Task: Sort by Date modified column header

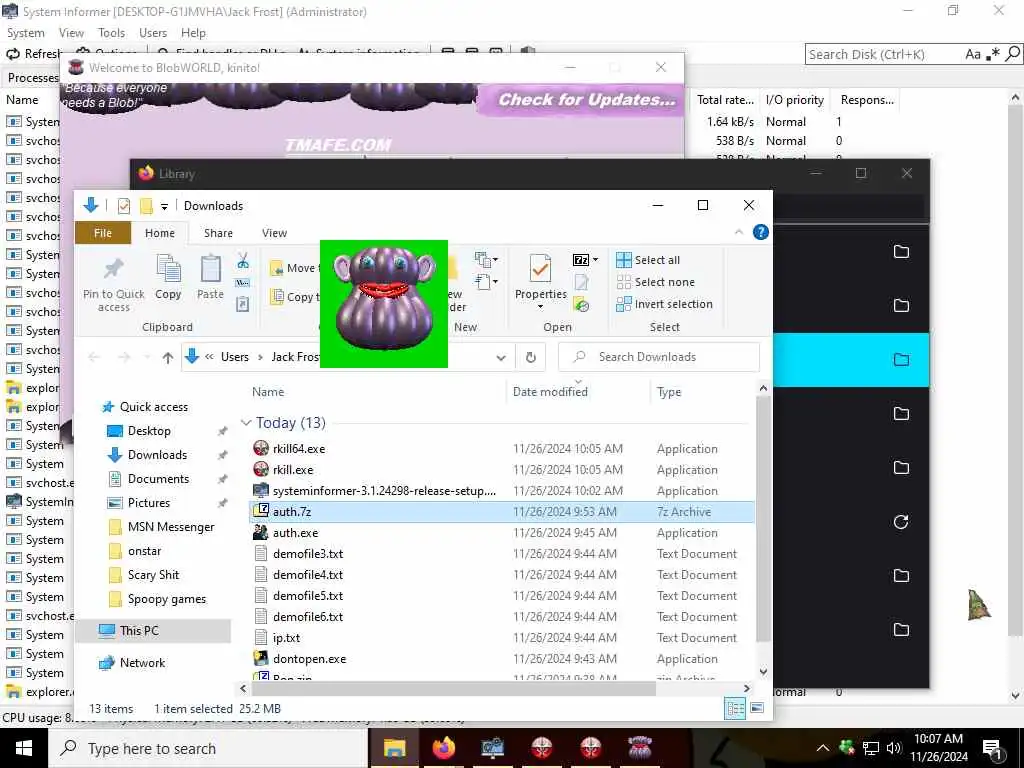Action: (x=551, y=392)
